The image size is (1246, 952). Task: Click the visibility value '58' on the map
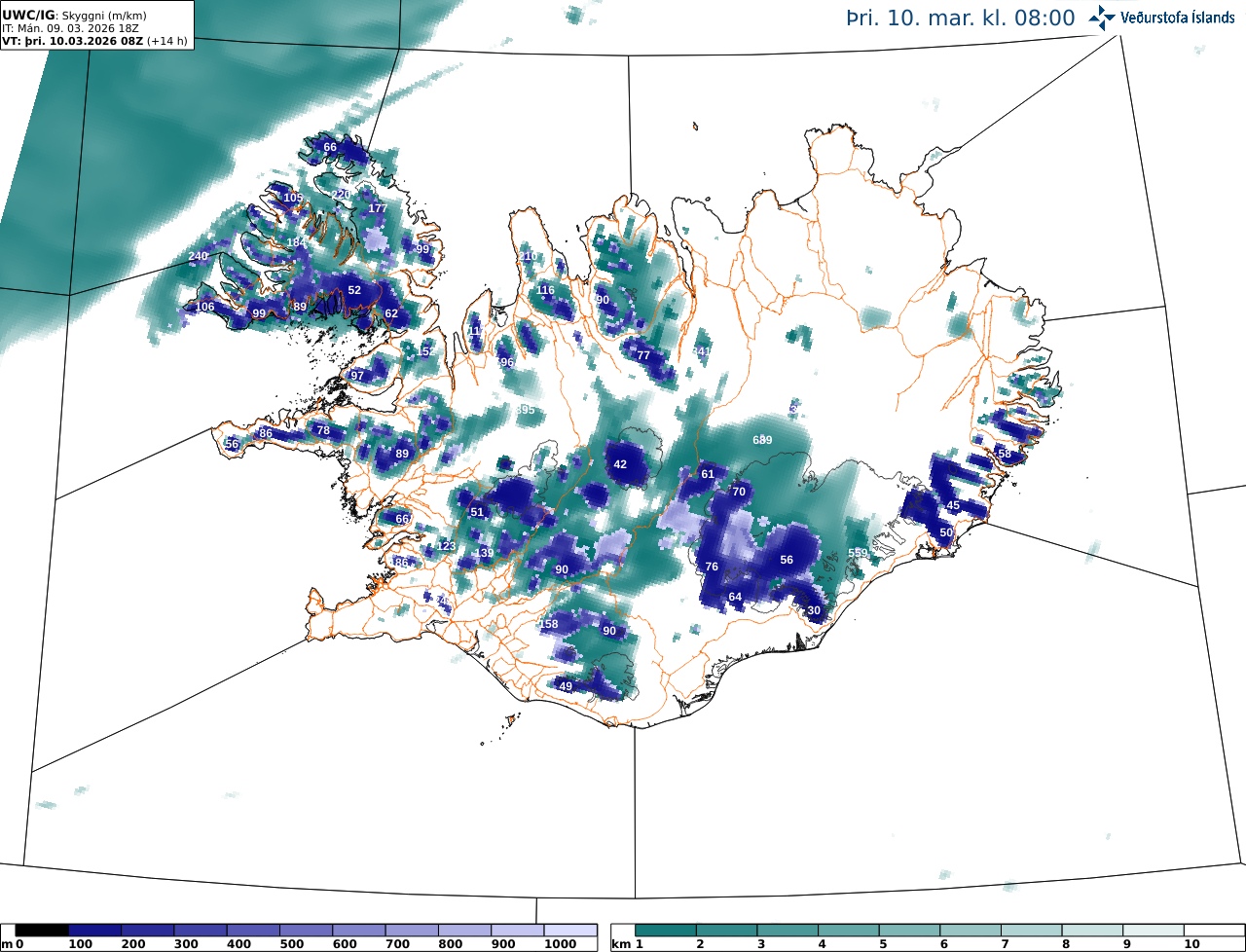[x=1005, y=454]
